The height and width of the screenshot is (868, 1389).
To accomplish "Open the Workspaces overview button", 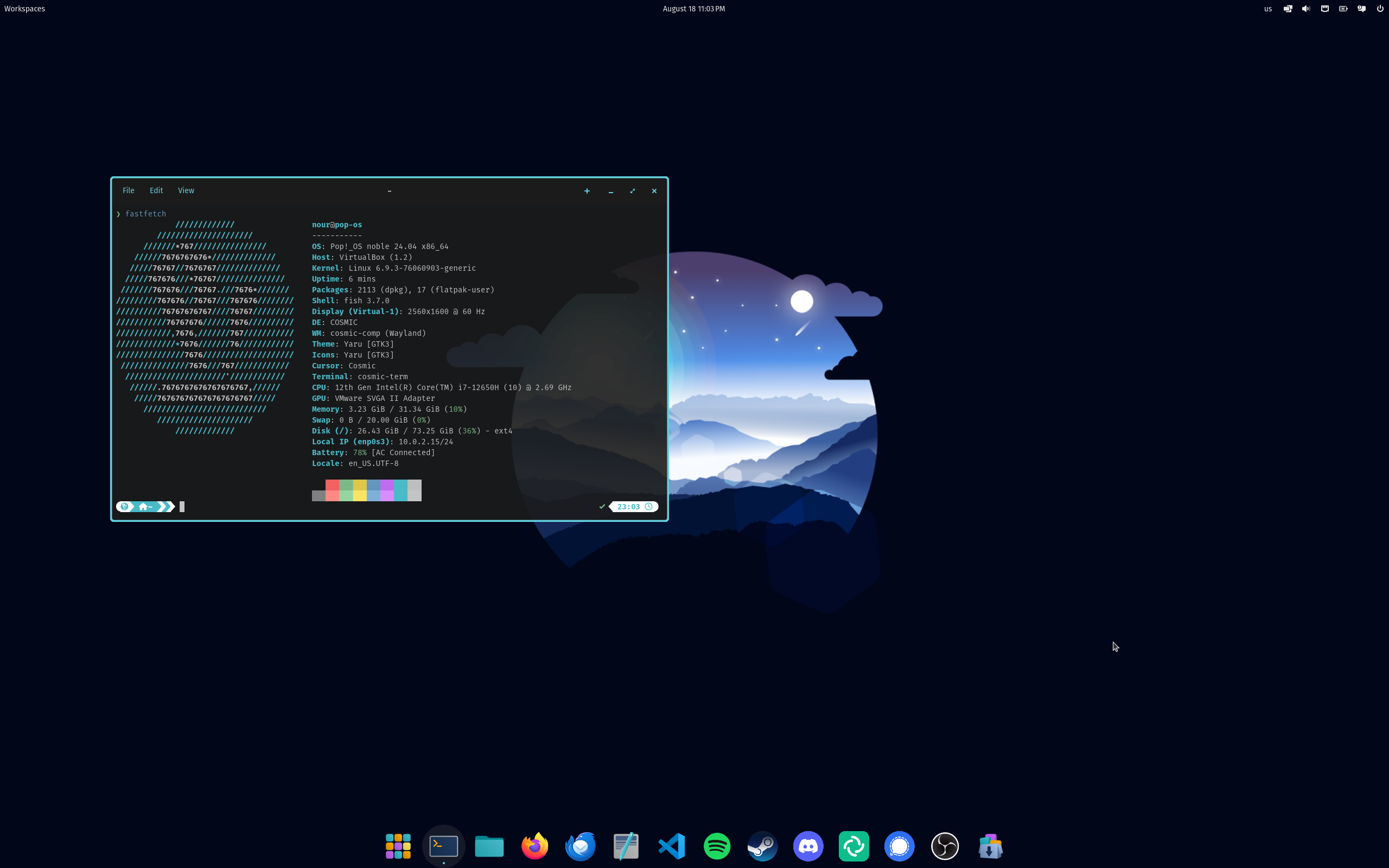I will coord(24,9).
